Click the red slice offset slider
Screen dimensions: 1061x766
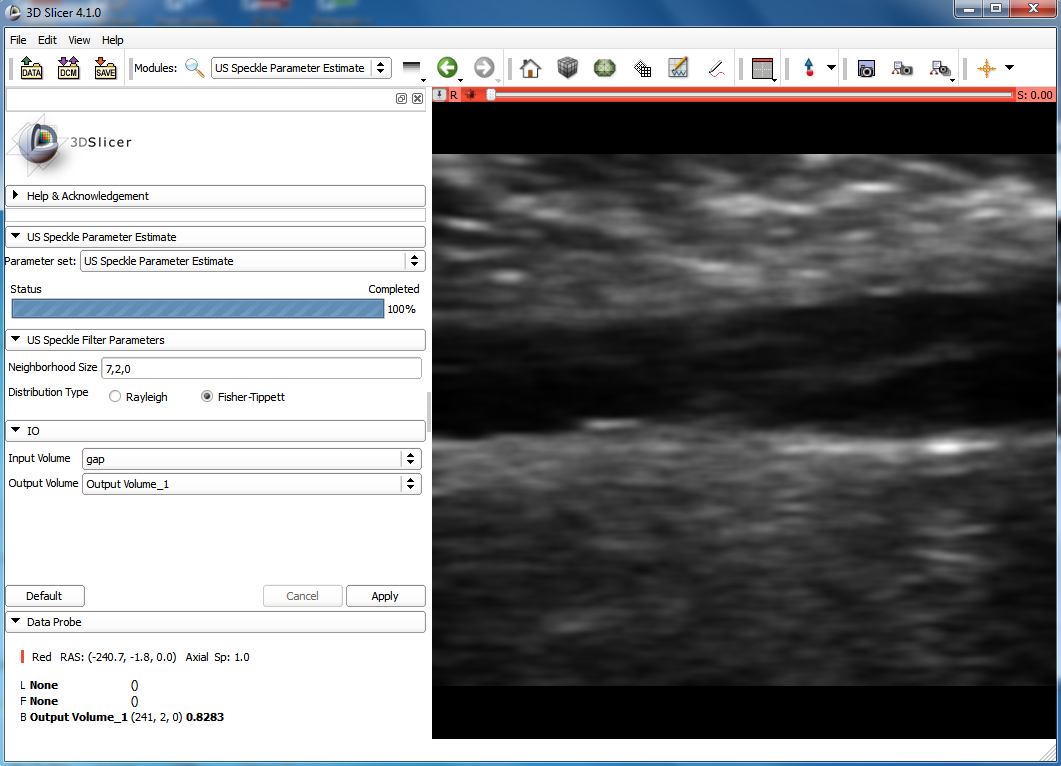750,95
